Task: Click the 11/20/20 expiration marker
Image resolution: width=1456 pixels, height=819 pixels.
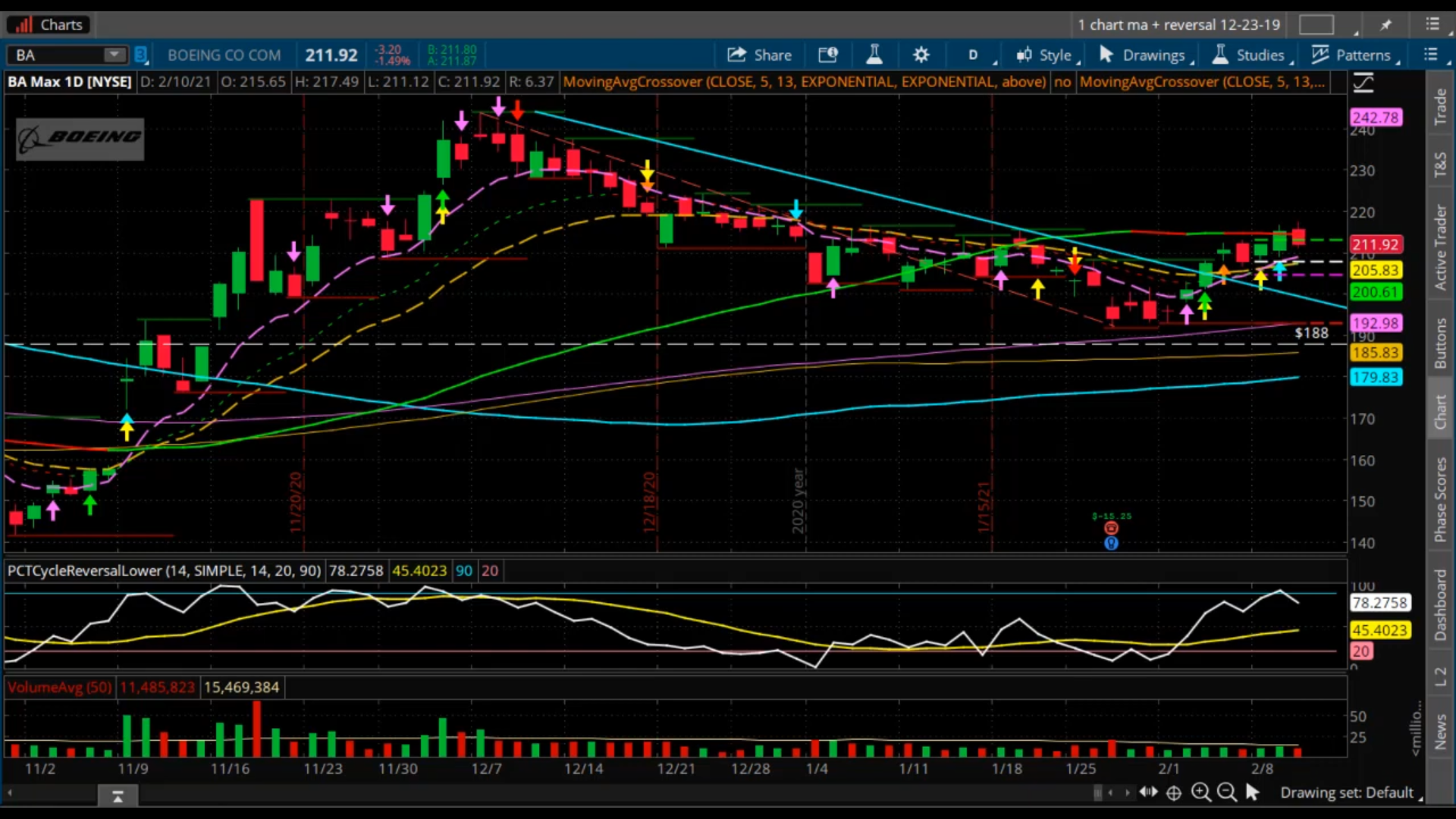Action: pyautogui.click(x=296, y=502)
